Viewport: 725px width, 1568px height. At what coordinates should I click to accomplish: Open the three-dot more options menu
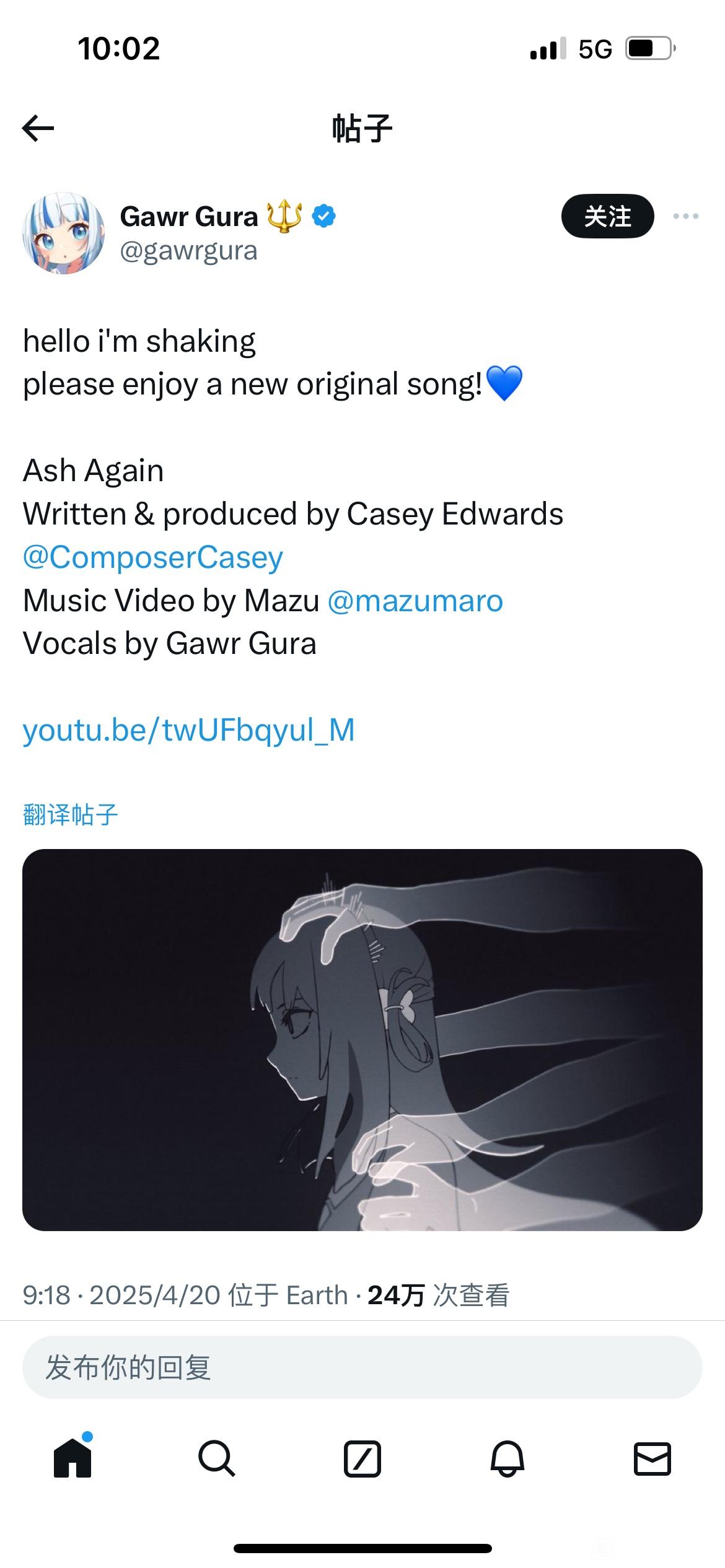[686, 216]
